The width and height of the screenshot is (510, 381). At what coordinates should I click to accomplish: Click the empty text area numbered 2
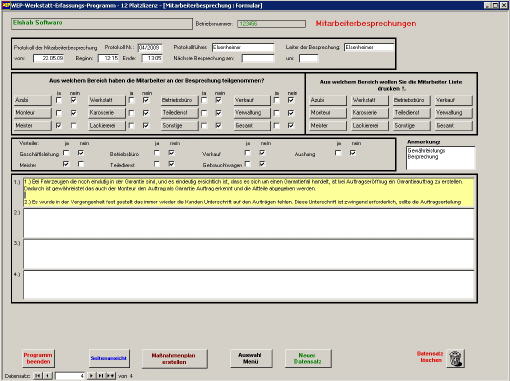(x=249, y=224)
